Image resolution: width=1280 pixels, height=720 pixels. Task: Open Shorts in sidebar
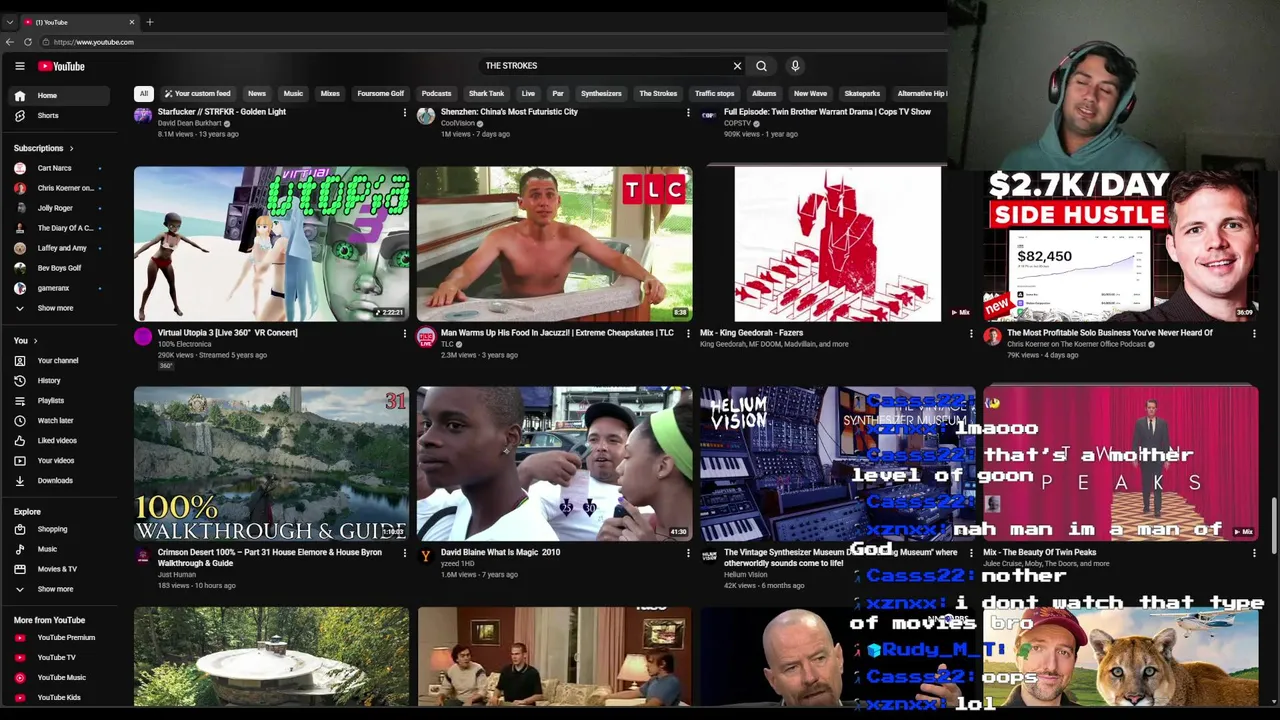pos(60,116)
